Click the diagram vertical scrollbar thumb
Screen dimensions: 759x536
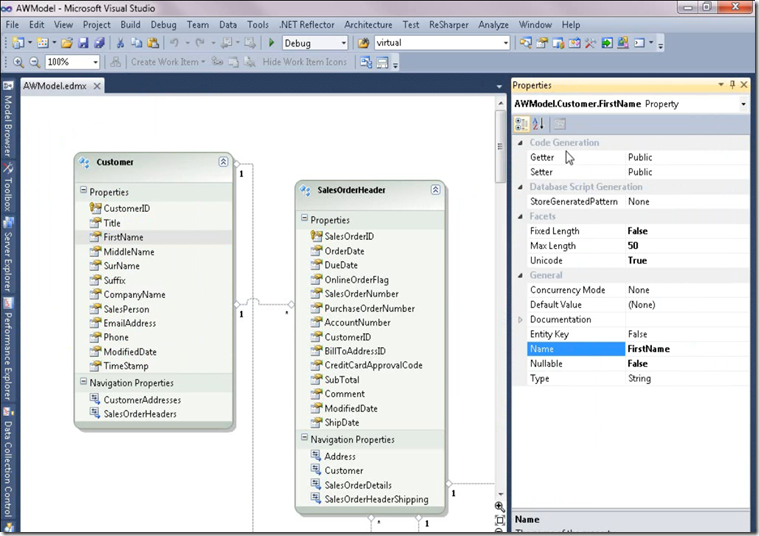tap(500, 147)
